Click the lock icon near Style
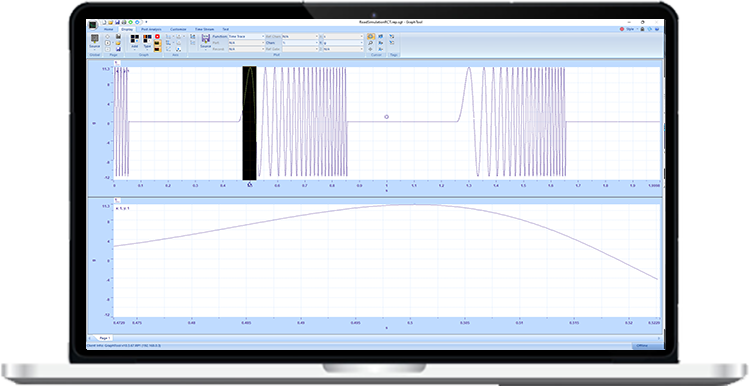749x386 pixels. point(642,29)
